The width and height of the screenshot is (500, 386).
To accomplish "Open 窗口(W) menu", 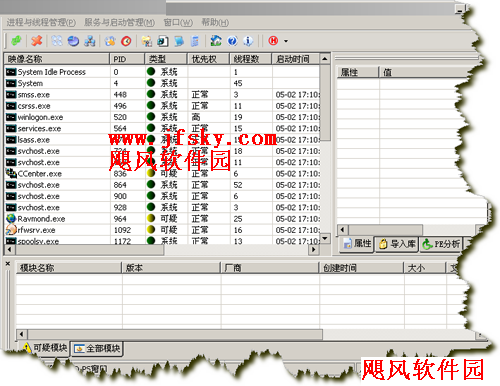I will [178, 23].
